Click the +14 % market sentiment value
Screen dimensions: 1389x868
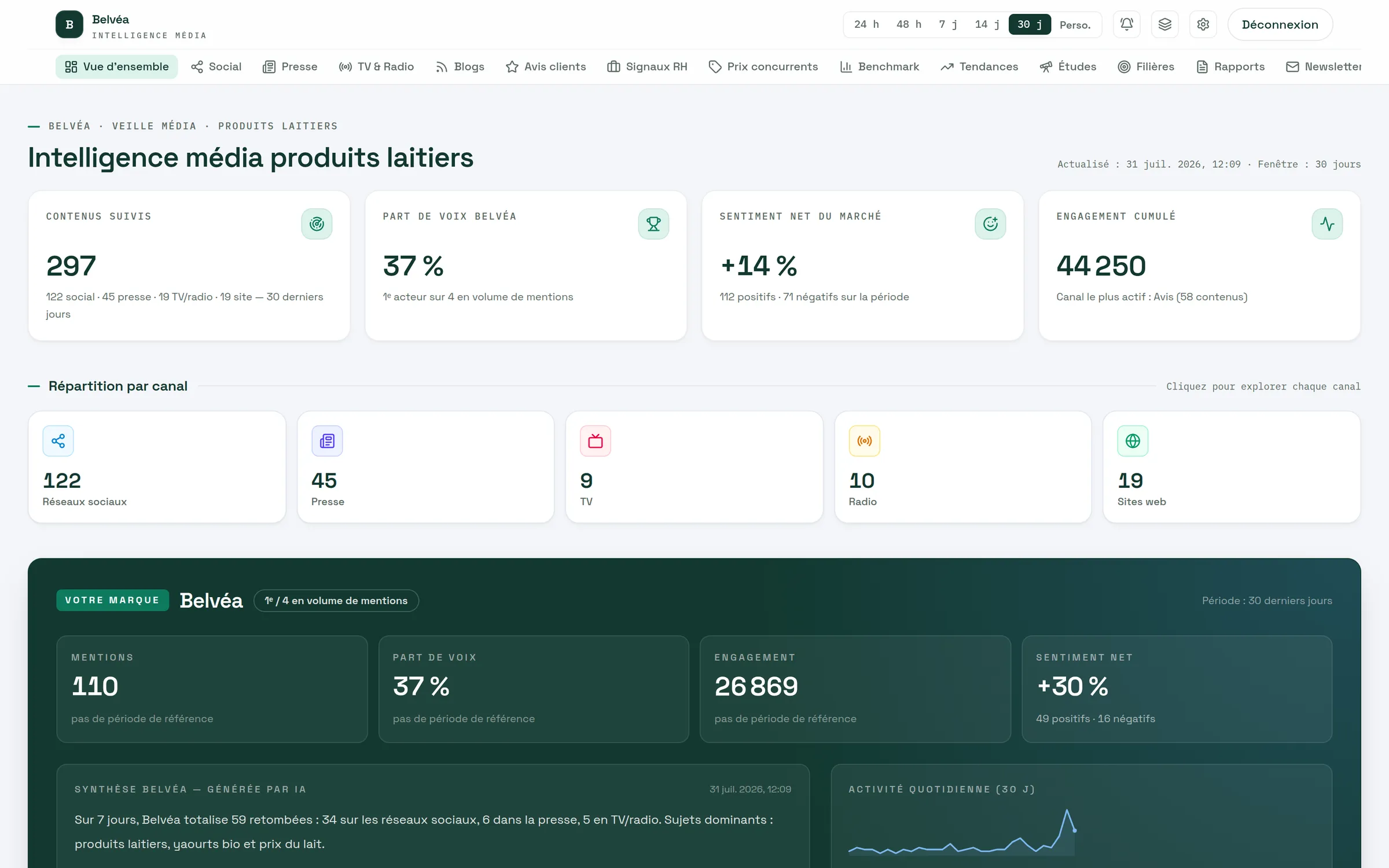[x=759, y=266]
